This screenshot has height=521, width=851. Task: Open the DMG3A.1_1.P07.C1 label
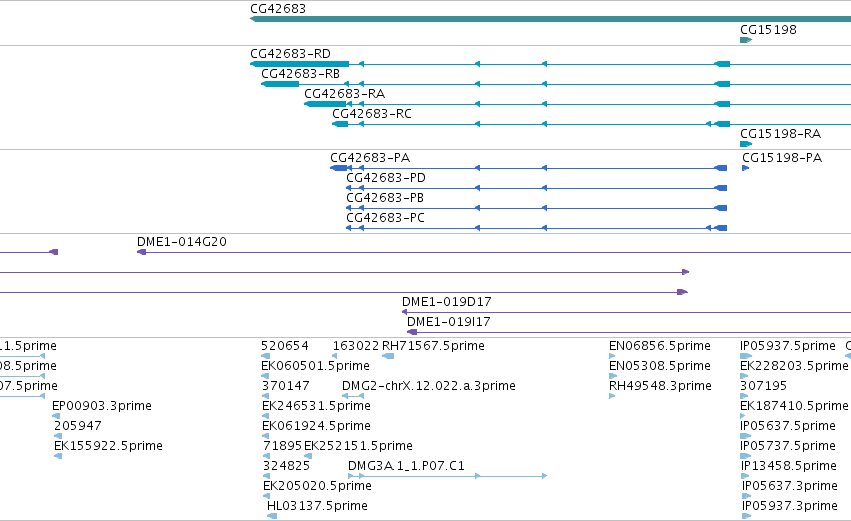point(407,467)
